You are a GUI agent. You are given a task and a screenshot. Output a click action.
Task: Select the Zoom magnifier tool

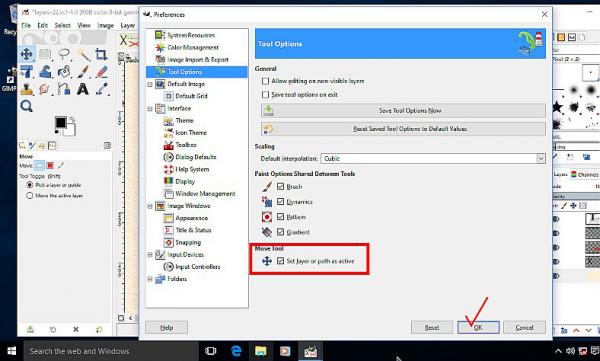(26, 106)
